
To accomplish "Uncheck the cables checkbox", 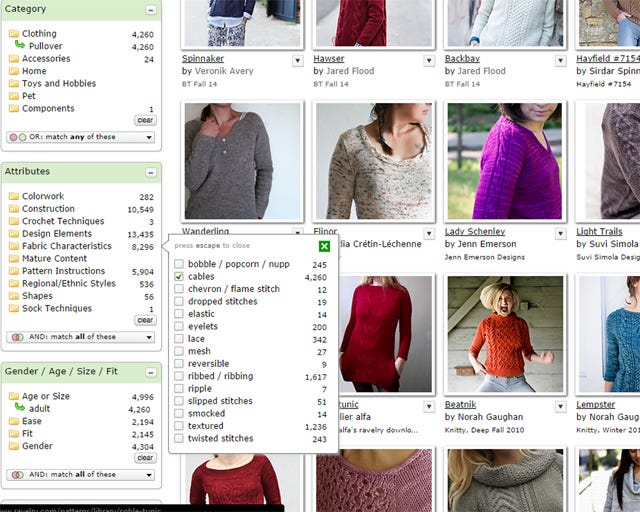I will click(179, 276).
